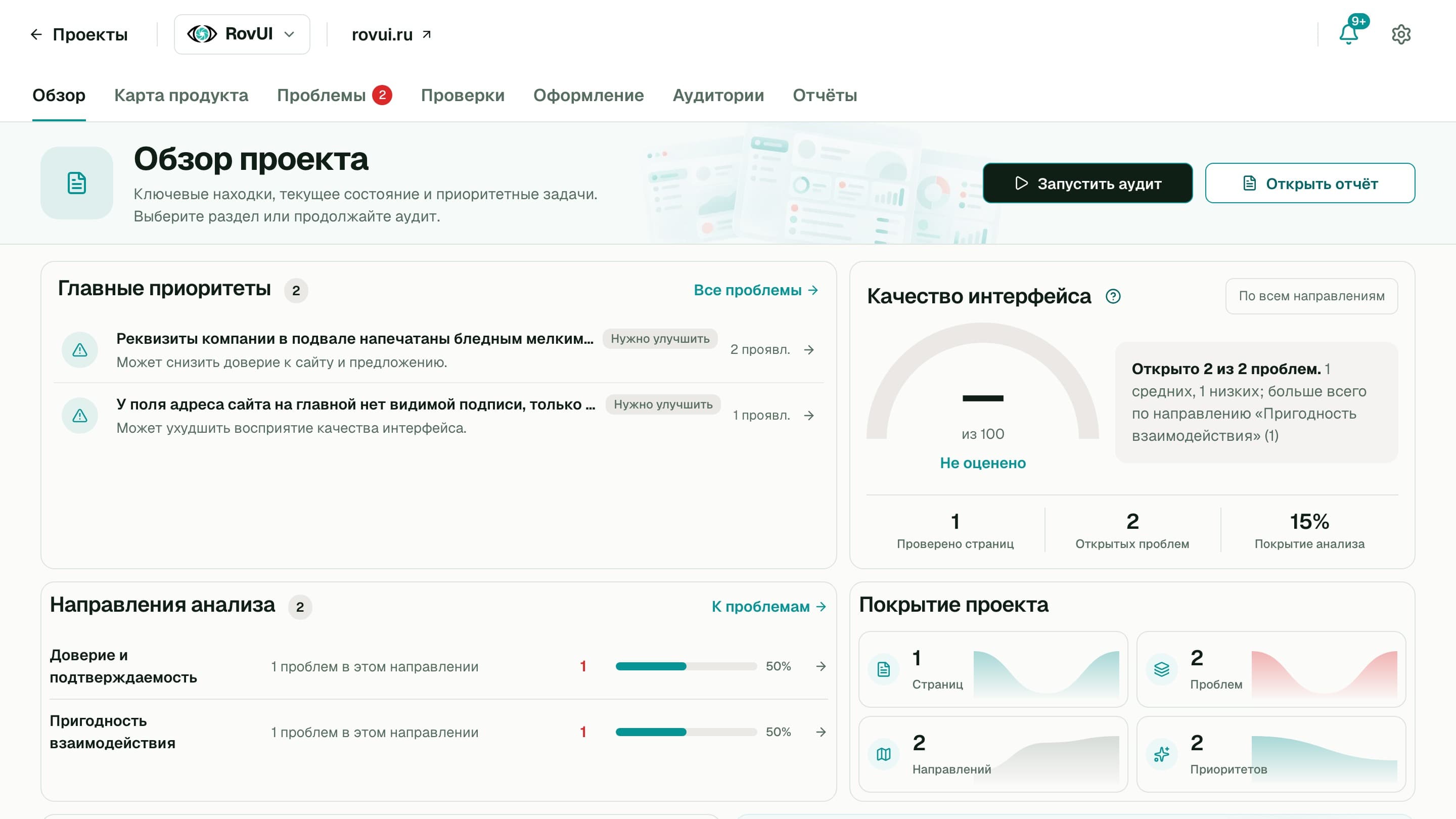Click the Запустить аудит button
This screenshot has height=819, width=1456.
pos(1087,183)
